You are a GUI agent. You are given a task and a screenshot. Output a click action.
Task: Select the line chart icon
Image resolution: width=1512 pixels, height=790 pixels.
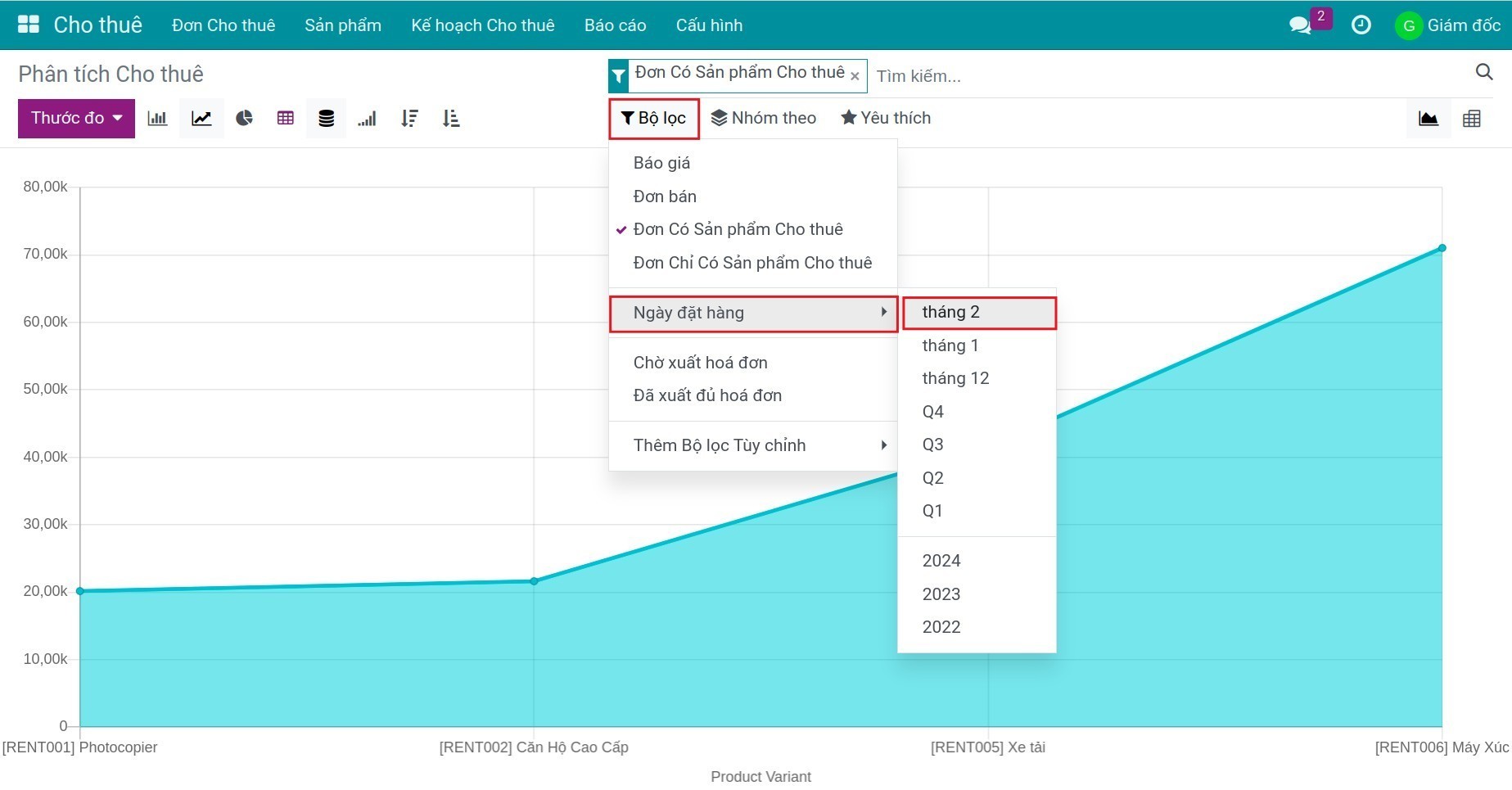click(201, 119)
